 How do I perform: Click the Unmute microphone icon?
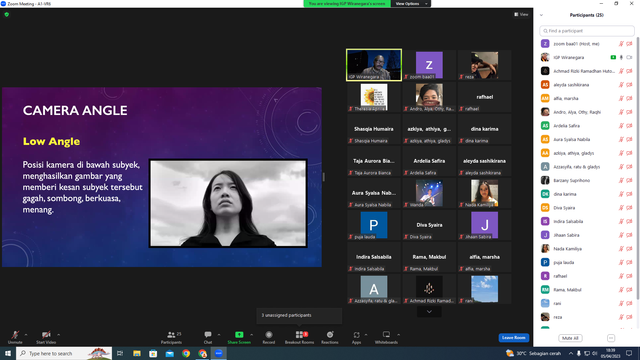coord(15,335)
